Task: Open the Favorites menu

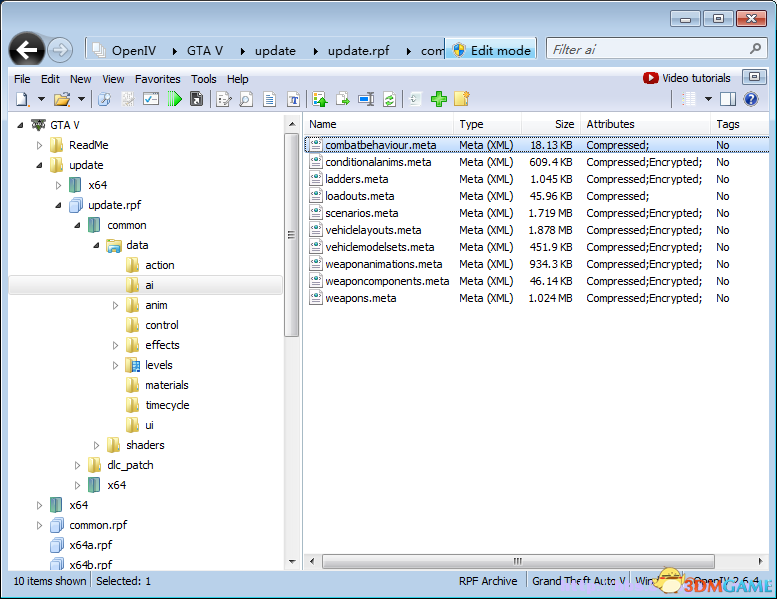Action: pyautogui.click(x=158, y=79)
